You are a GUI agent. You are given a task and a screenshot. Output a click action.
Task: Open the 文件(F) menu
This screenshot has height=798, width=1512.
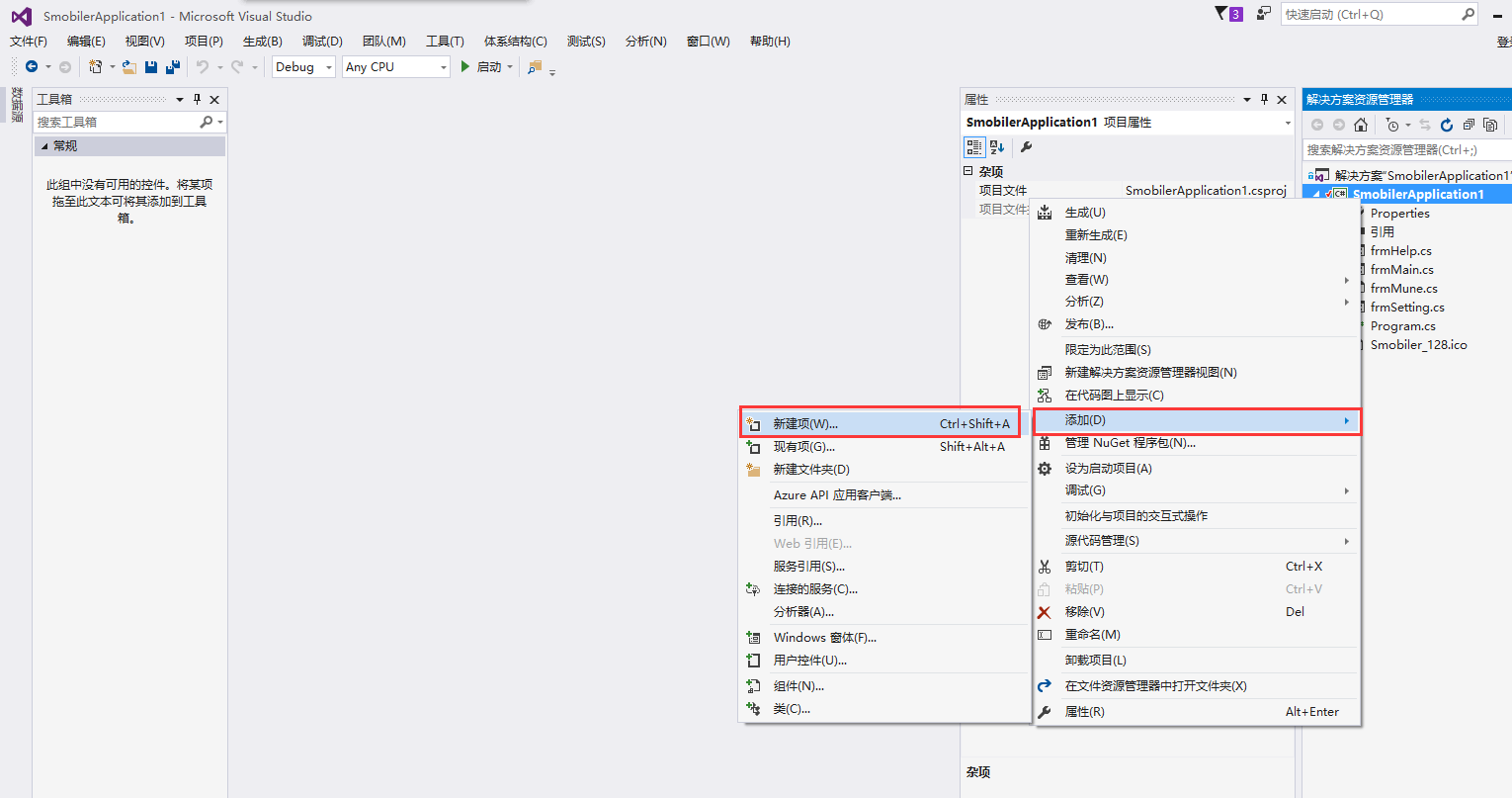click(29, 42)
